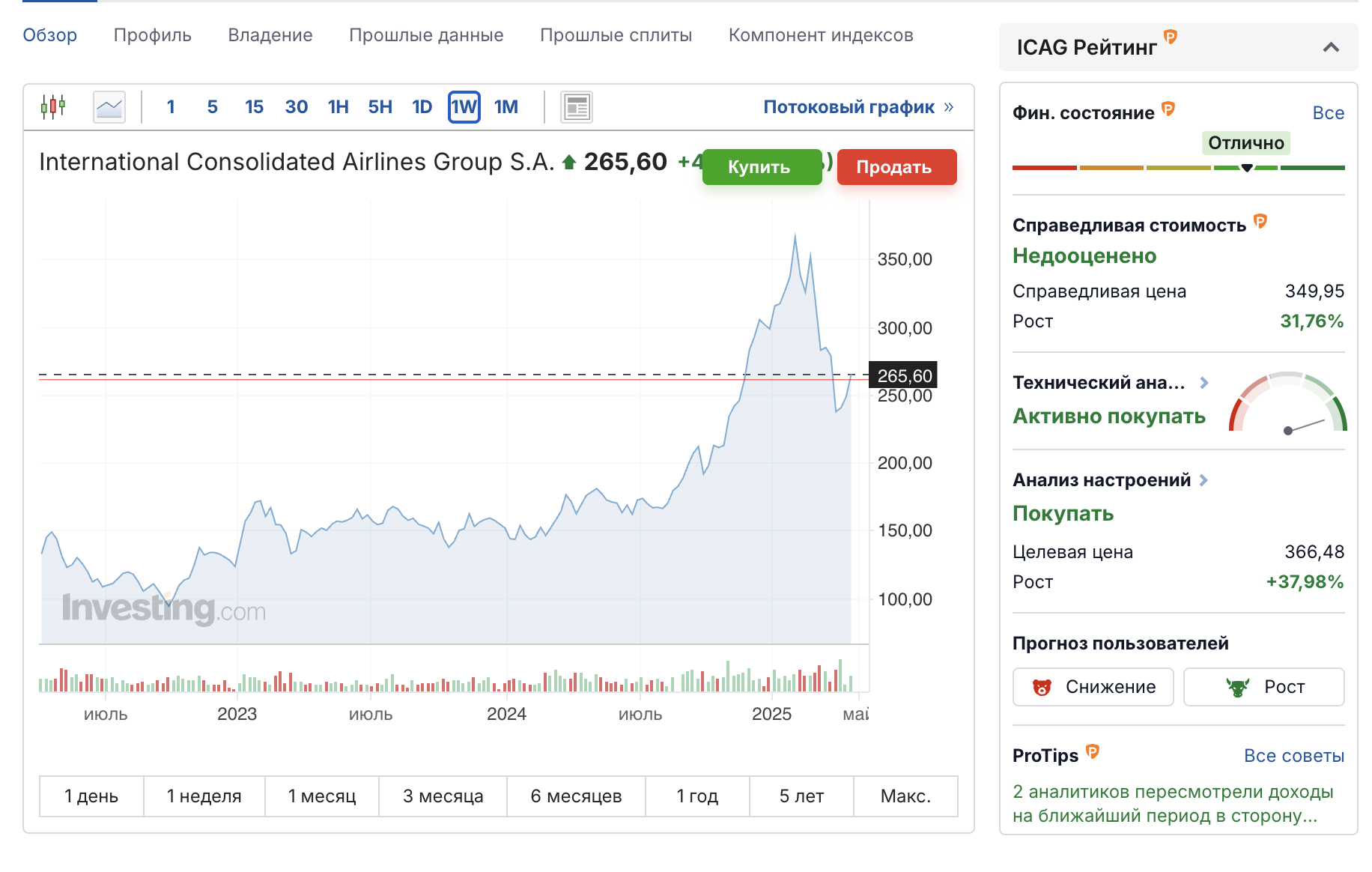
Task: Click the Анализ настроений heading
Action: (1102, 480)
